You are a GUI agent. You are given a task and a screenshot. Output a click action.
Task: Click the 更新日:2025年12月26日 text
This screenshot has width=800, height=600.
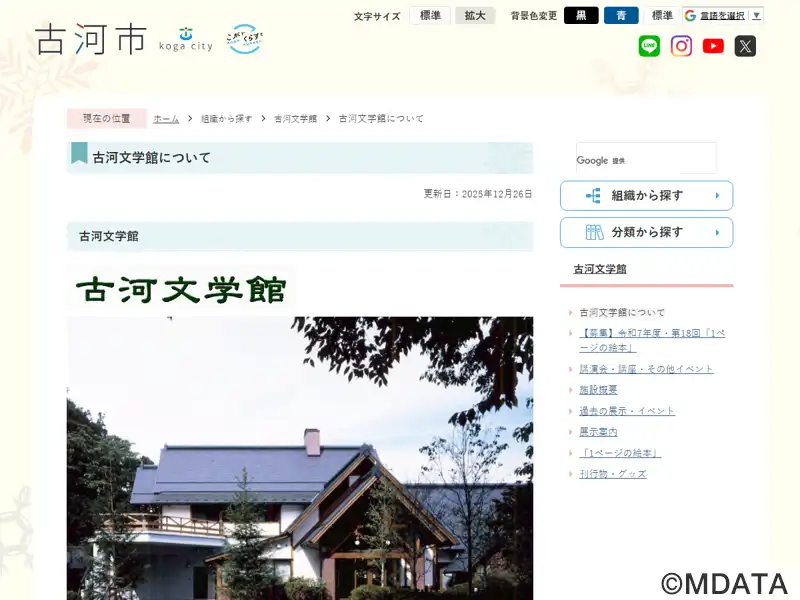[x=478, y=194]
